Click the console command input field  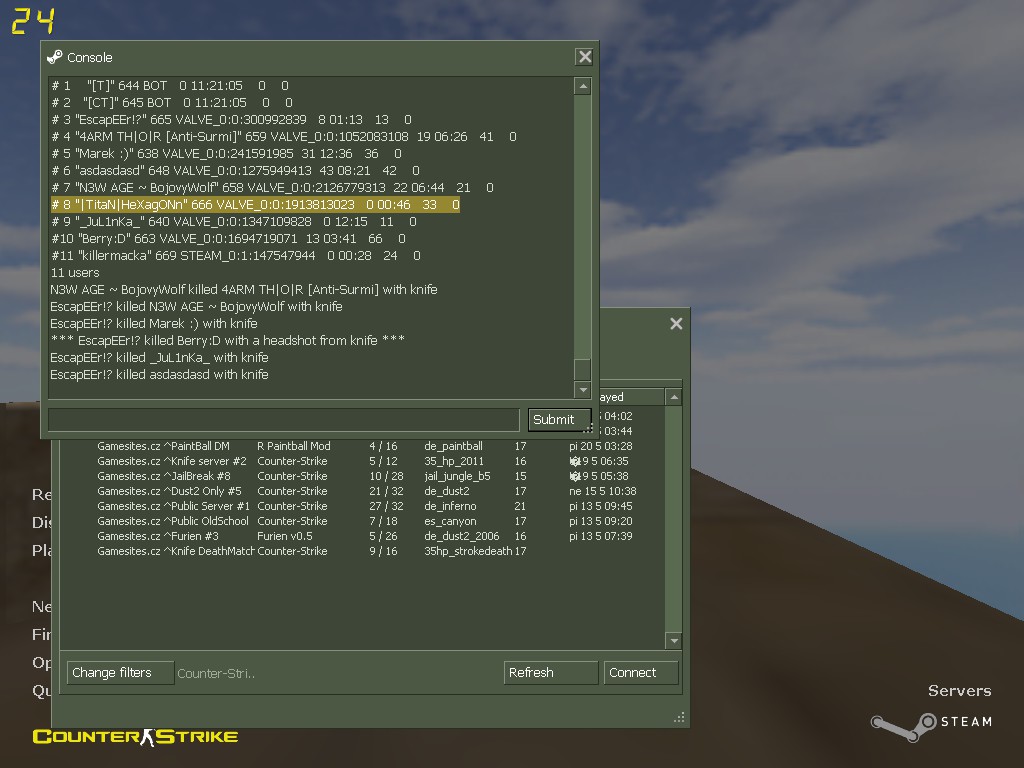(283, 420)
